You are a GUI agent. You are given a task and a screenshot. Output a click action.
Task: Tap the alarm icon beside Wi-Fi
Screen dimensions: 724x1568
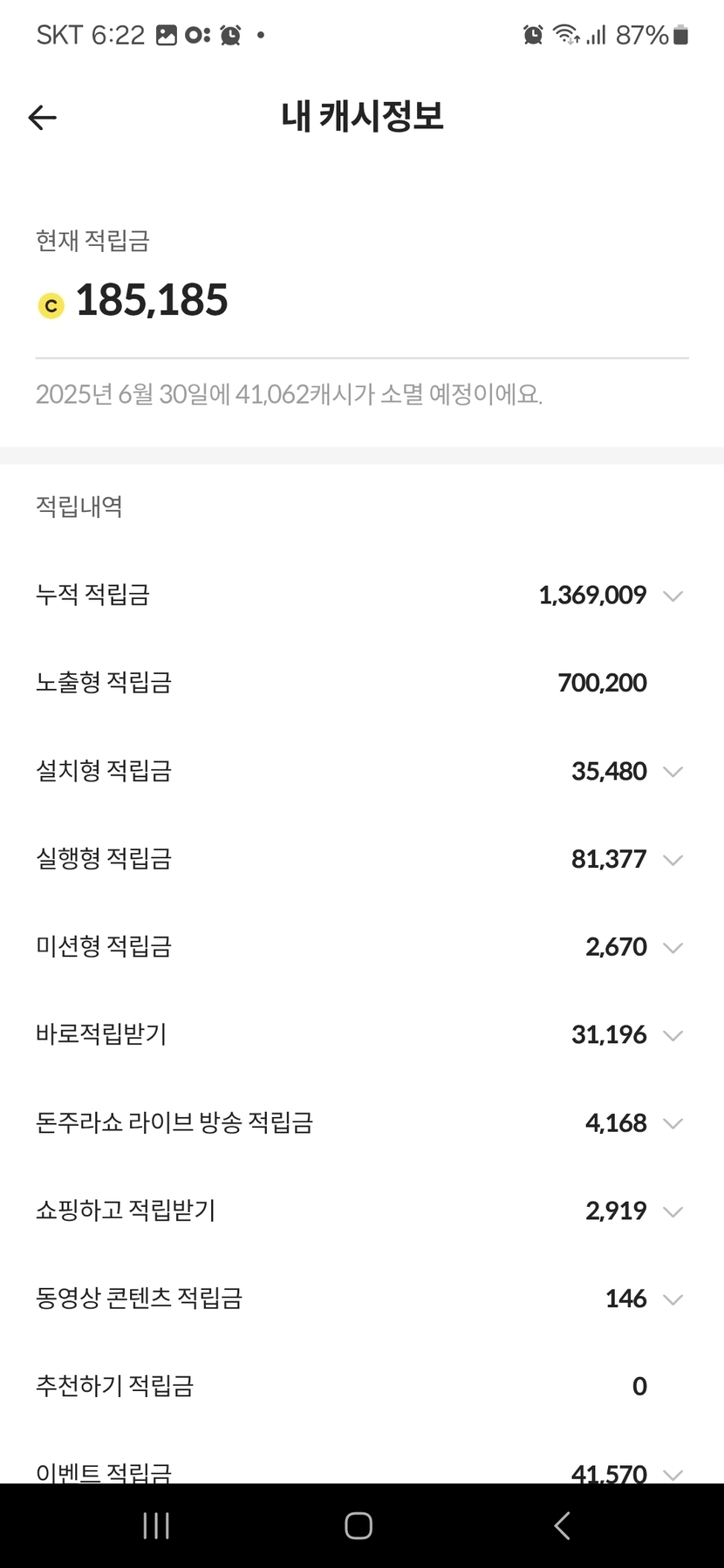pos(533,35)
